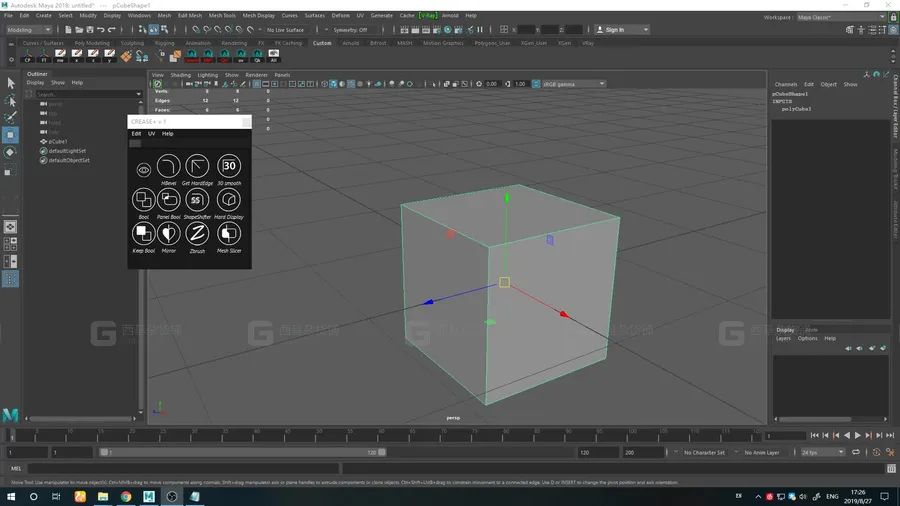
Task: Click the time range slider bar
Action: point(242,452)
